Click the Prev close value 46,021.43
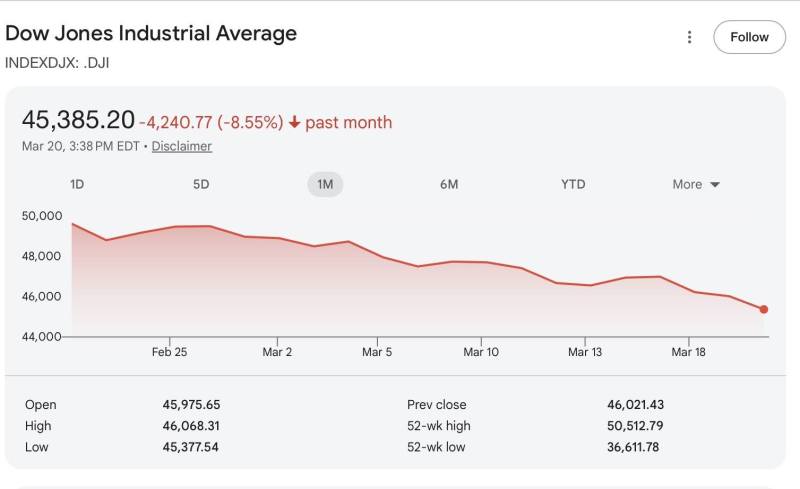The image size is (800, 489). (x=636, y=405)
